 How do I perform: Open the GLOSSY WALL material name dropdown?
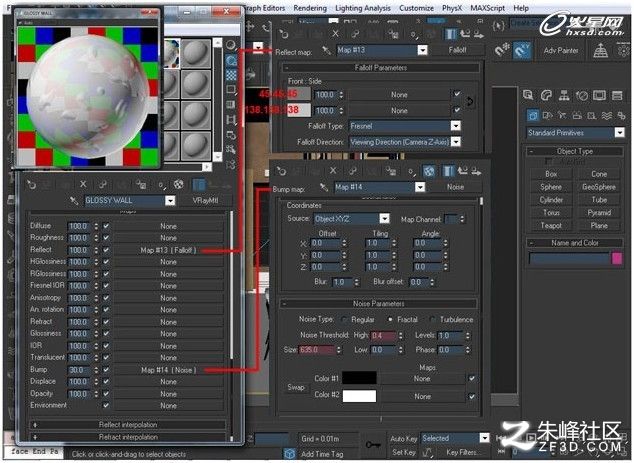[170, 201]
